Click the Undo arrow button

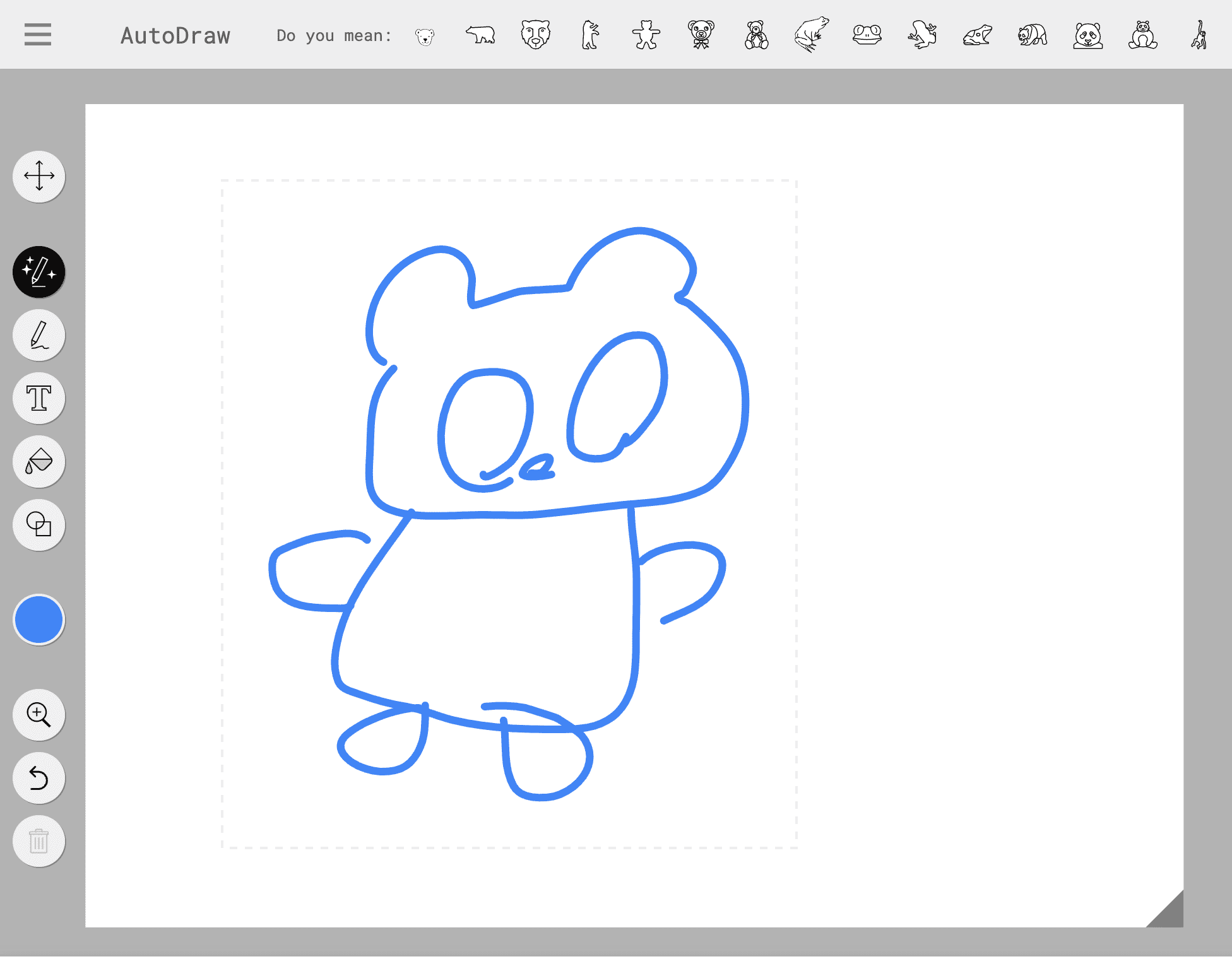click(39, 778)
